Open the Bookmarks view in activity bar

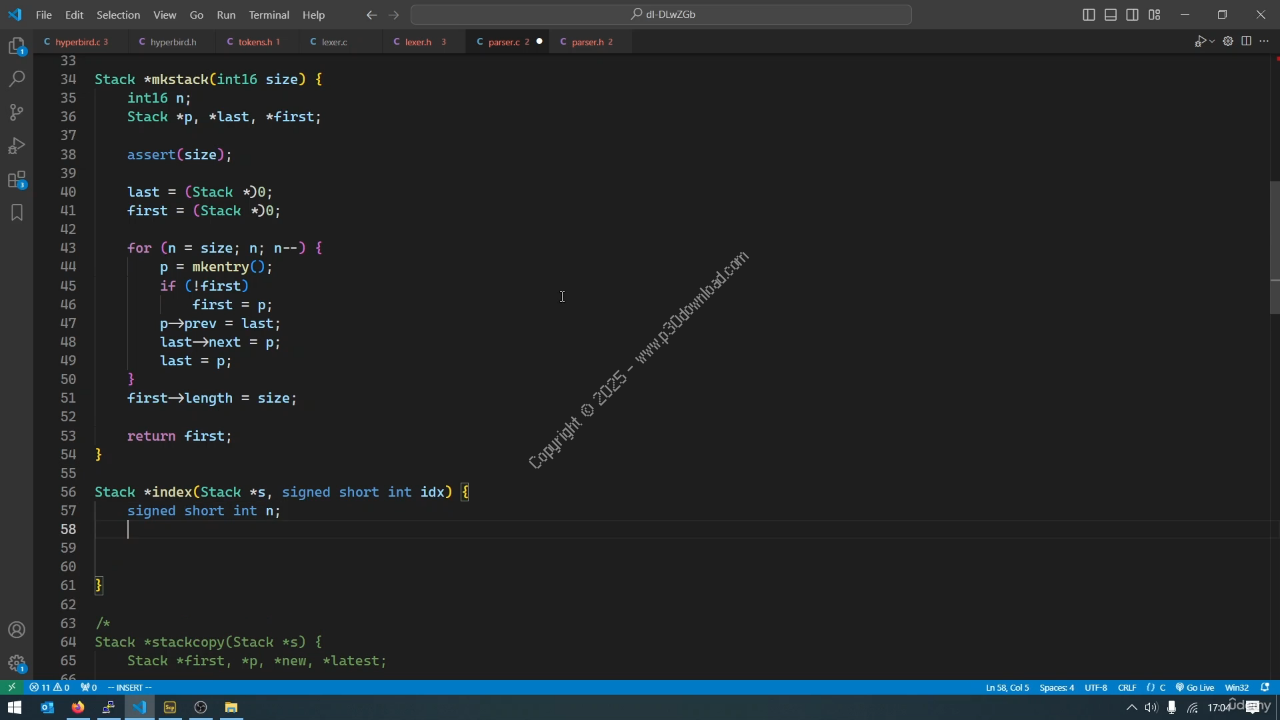[17, 212]
